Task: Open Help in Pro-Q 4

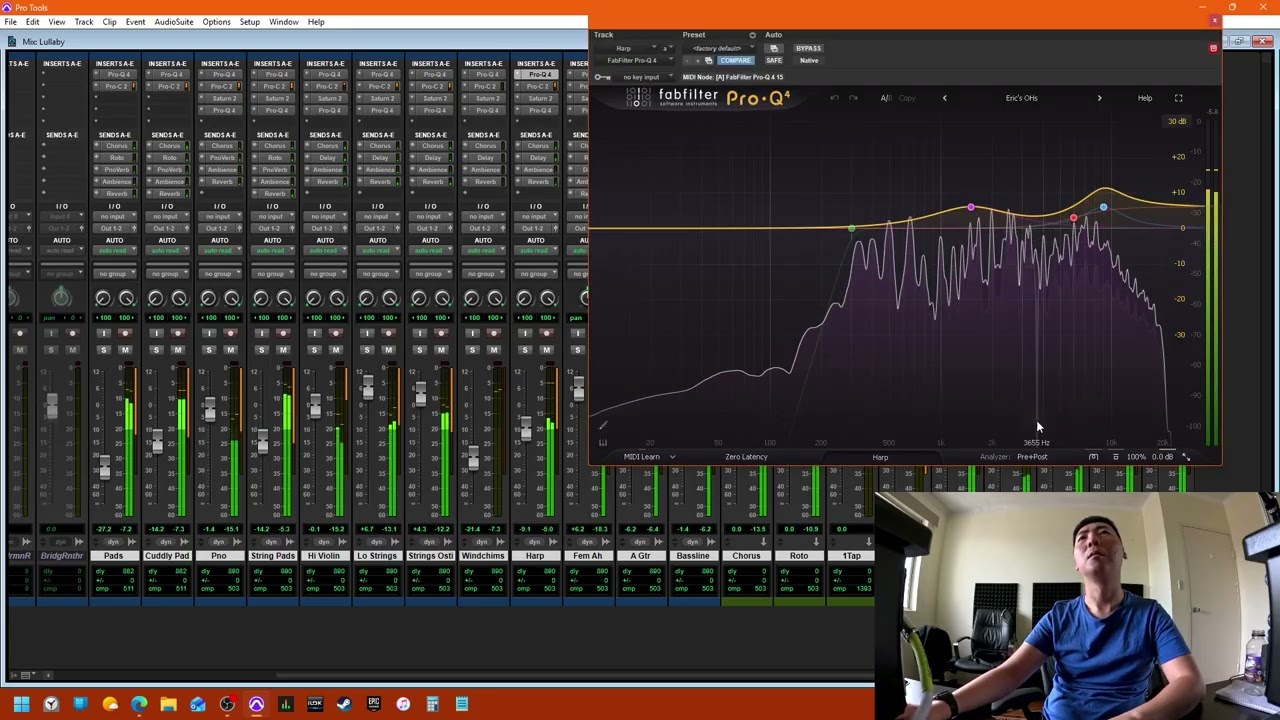Action: 1145,98
